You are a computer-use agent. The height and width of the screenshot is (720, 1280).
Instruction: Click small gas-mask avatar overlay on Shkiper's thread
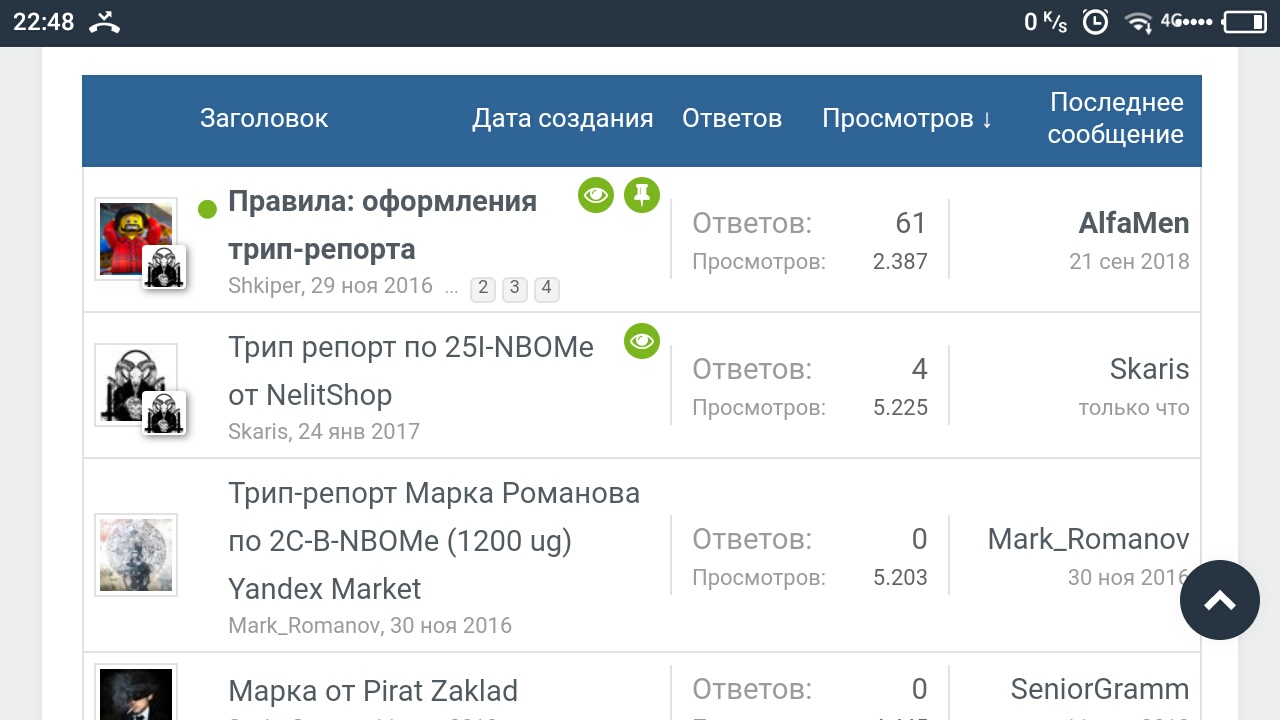coord(164,267)
